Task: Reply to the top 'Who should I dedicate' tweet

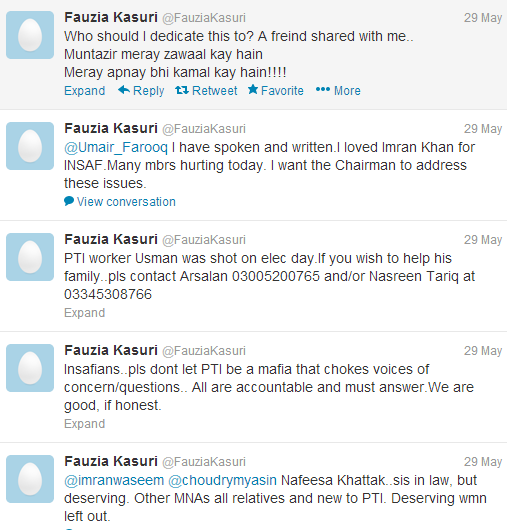Action: tap(141, 91)
